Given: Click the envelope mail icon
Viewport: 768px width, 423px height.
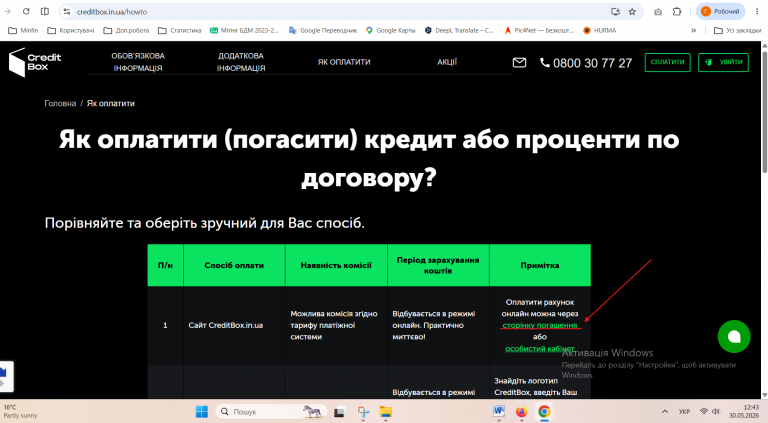Looking at the screenshot, I should [x=519, y=63].
